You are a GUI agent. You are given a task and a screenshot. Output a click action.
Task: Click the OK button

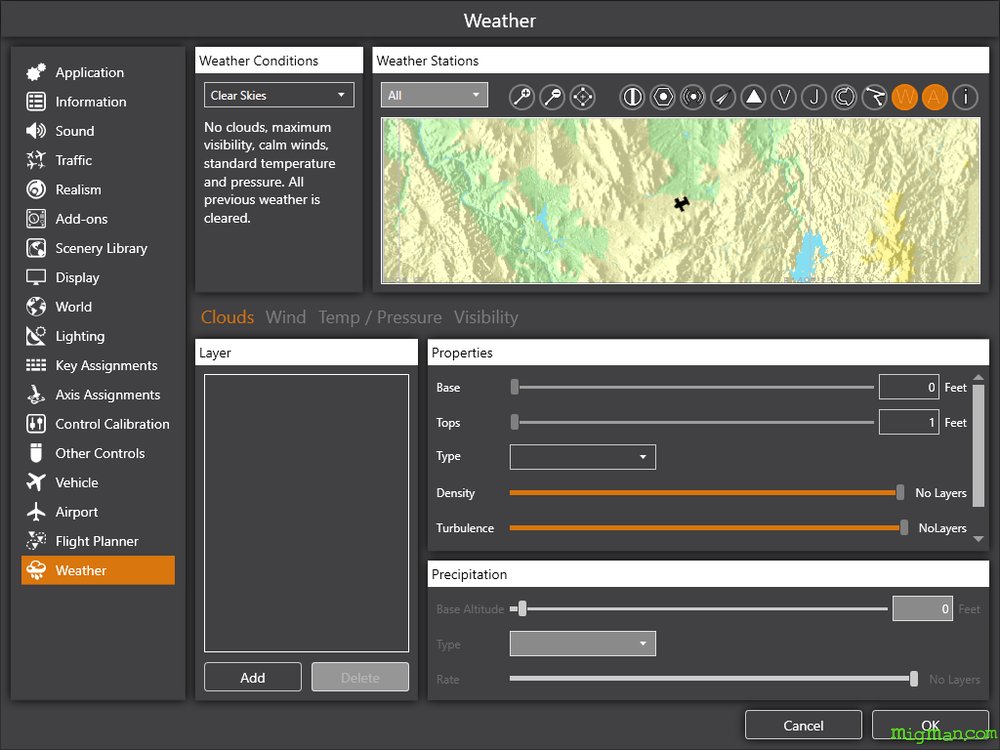click(x=930, y=725)
